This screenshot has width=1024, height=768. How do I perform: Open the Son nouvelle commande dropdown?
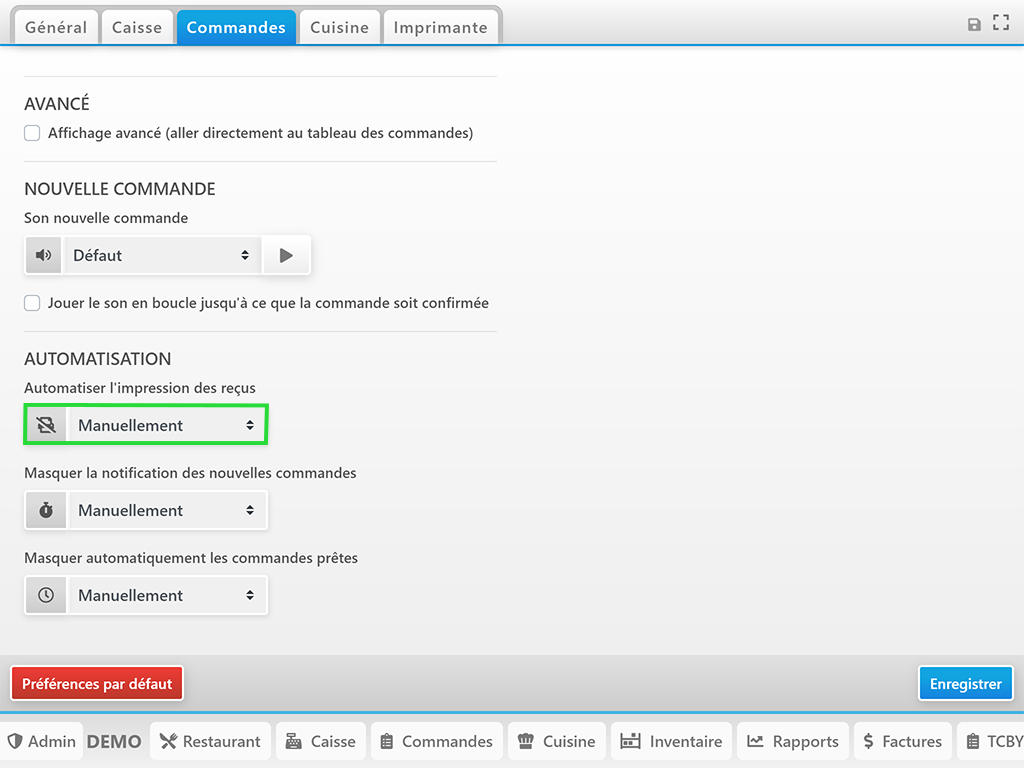coord(160,255)
